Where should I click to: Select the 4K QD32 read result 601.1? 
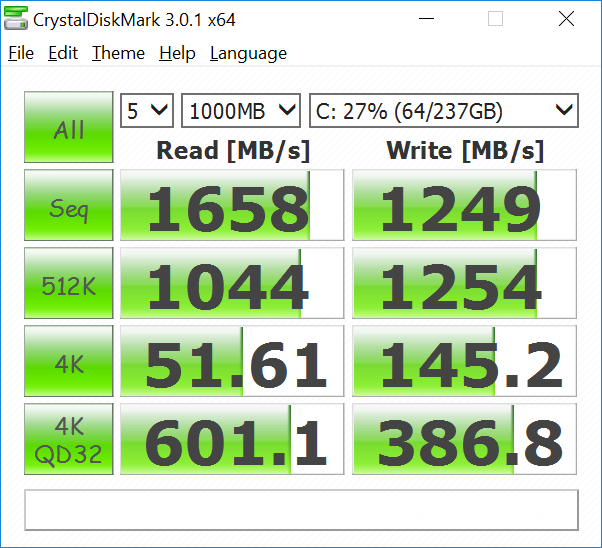232,439
